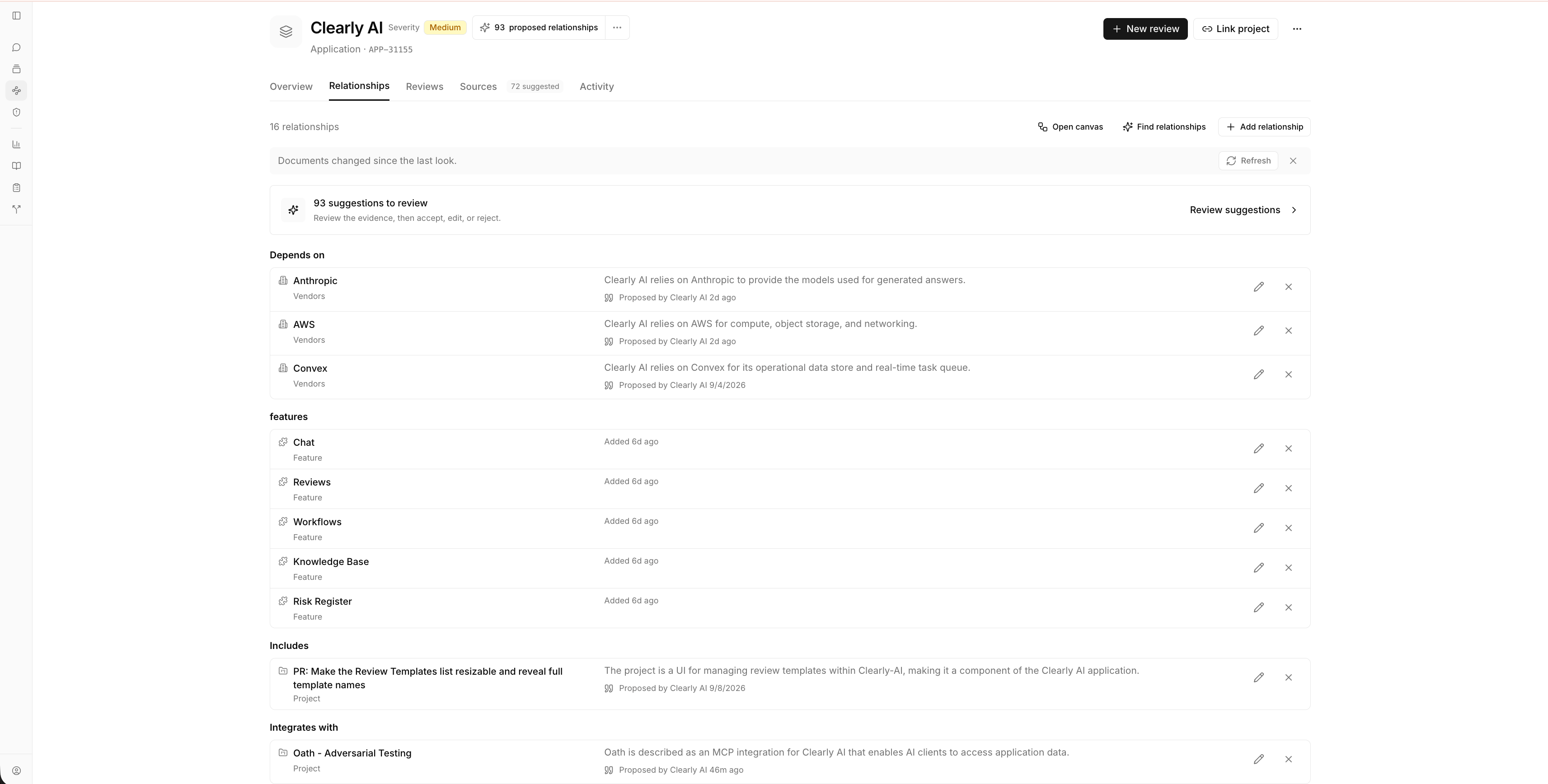Toggle the sidebar panel icon
Screen dimensions: 1548x784
(x=16, y=16)
